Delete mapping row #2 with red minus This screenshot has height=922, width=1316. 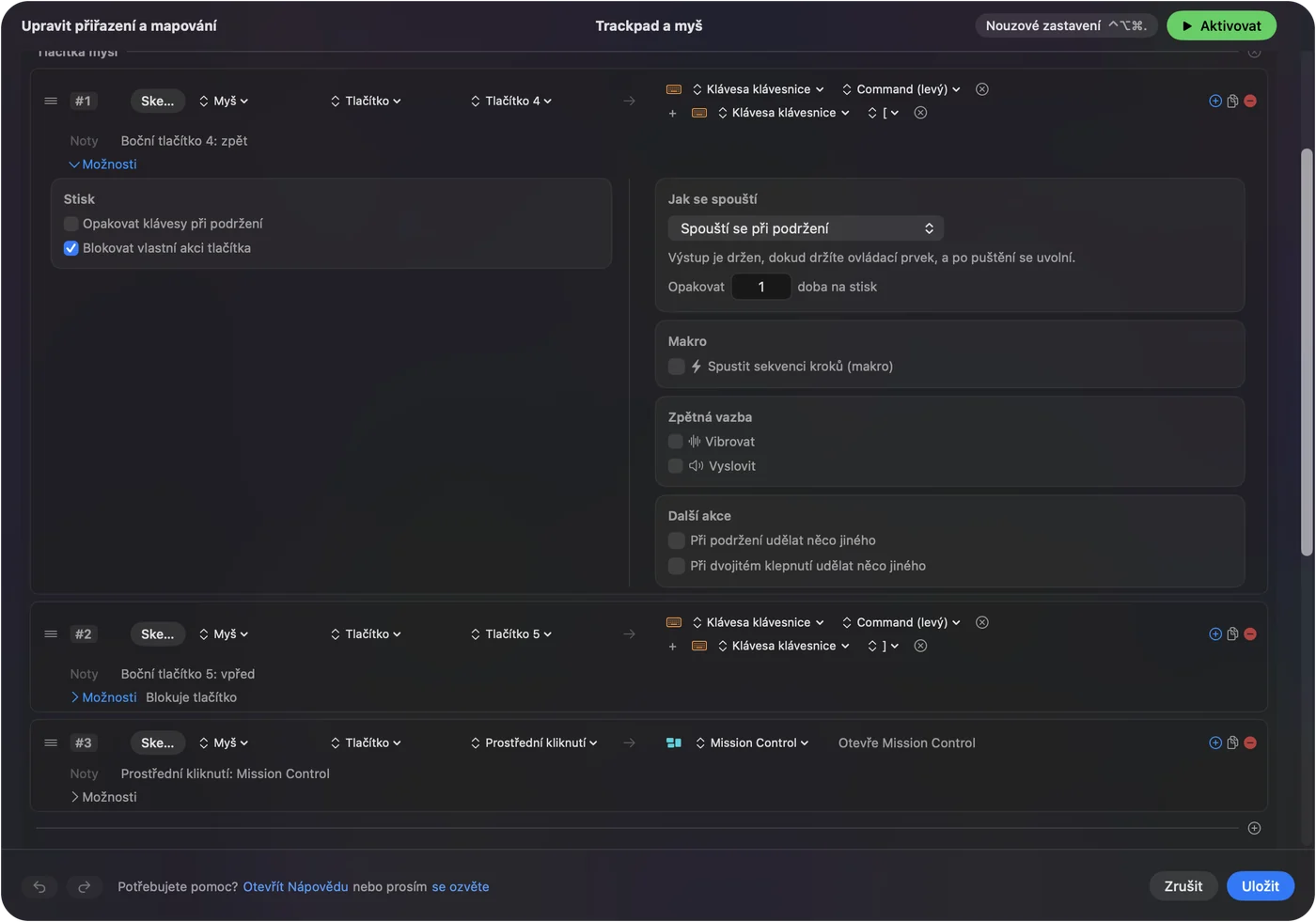tap(1250, 634)
